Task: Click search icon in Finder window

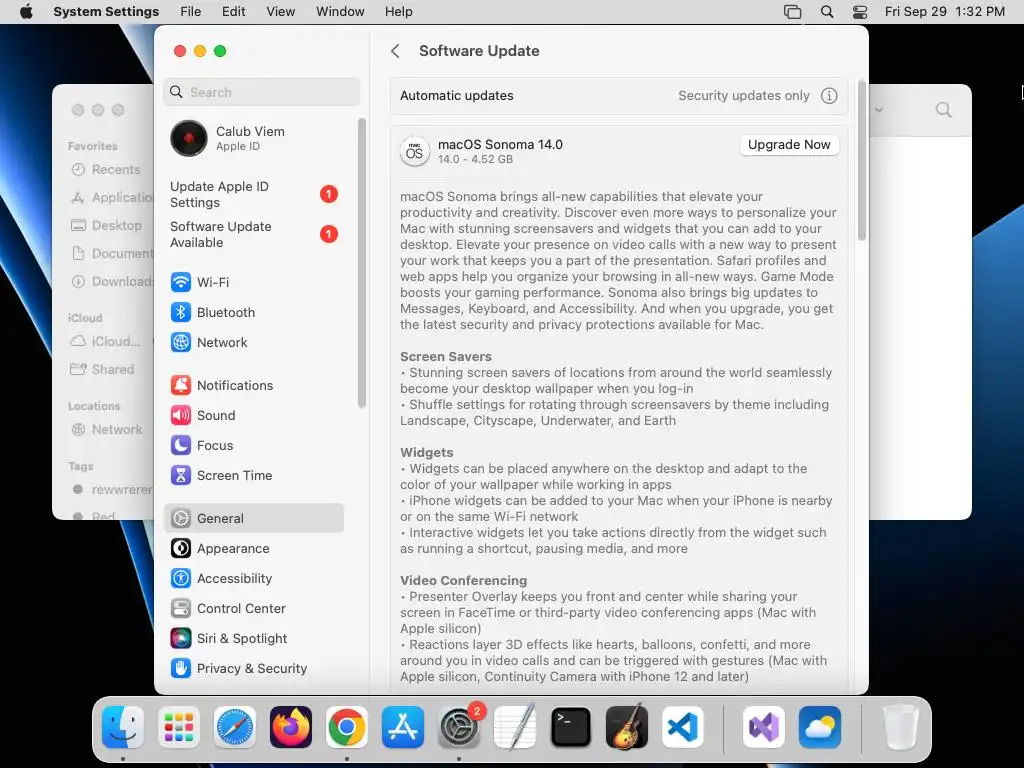Action: click(943, 110)
